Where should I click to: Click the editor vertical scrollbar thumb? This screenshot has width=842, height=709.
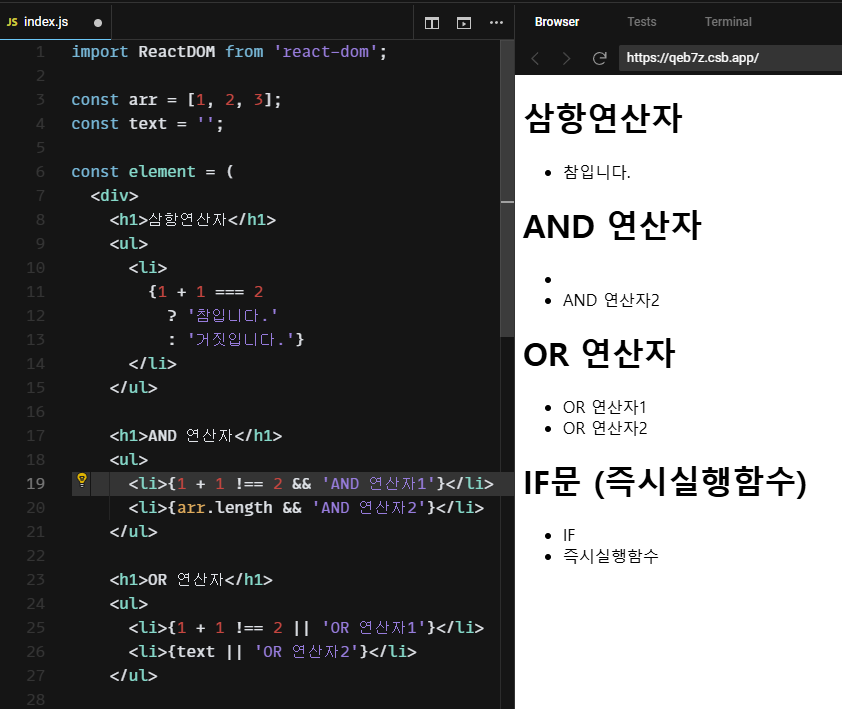[x=507, y=188]
